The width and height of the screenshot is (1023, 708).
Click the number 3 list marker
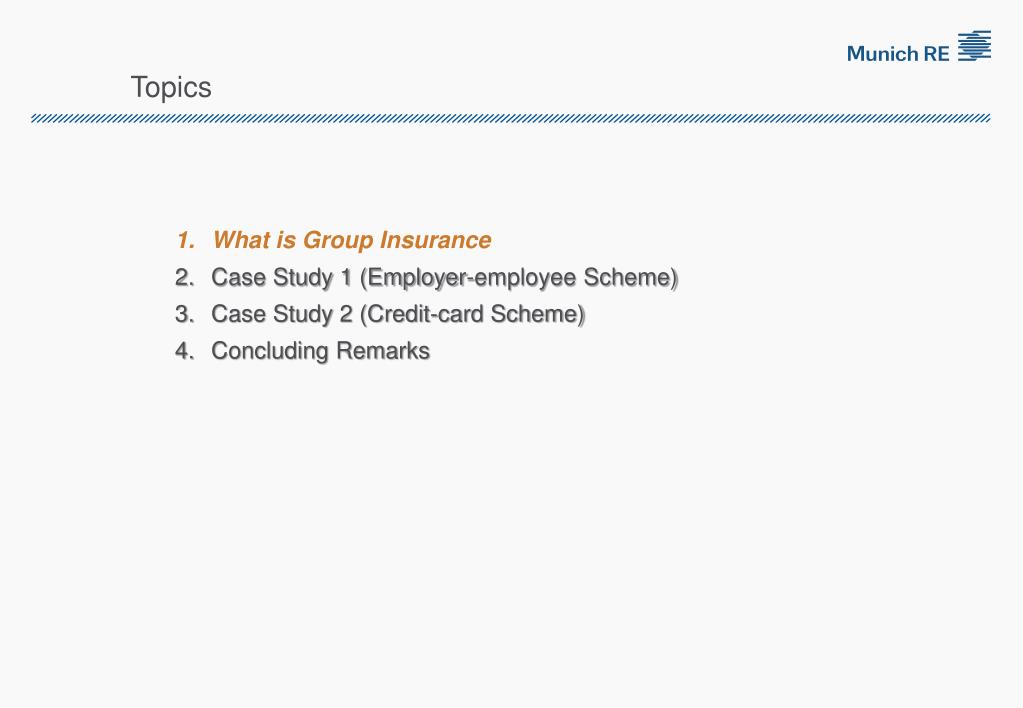[x=185, y=314]
